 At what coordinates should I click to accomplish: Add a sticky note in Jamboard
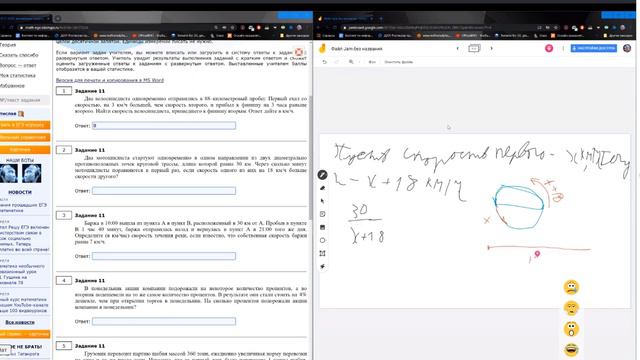tap(322, 214)
